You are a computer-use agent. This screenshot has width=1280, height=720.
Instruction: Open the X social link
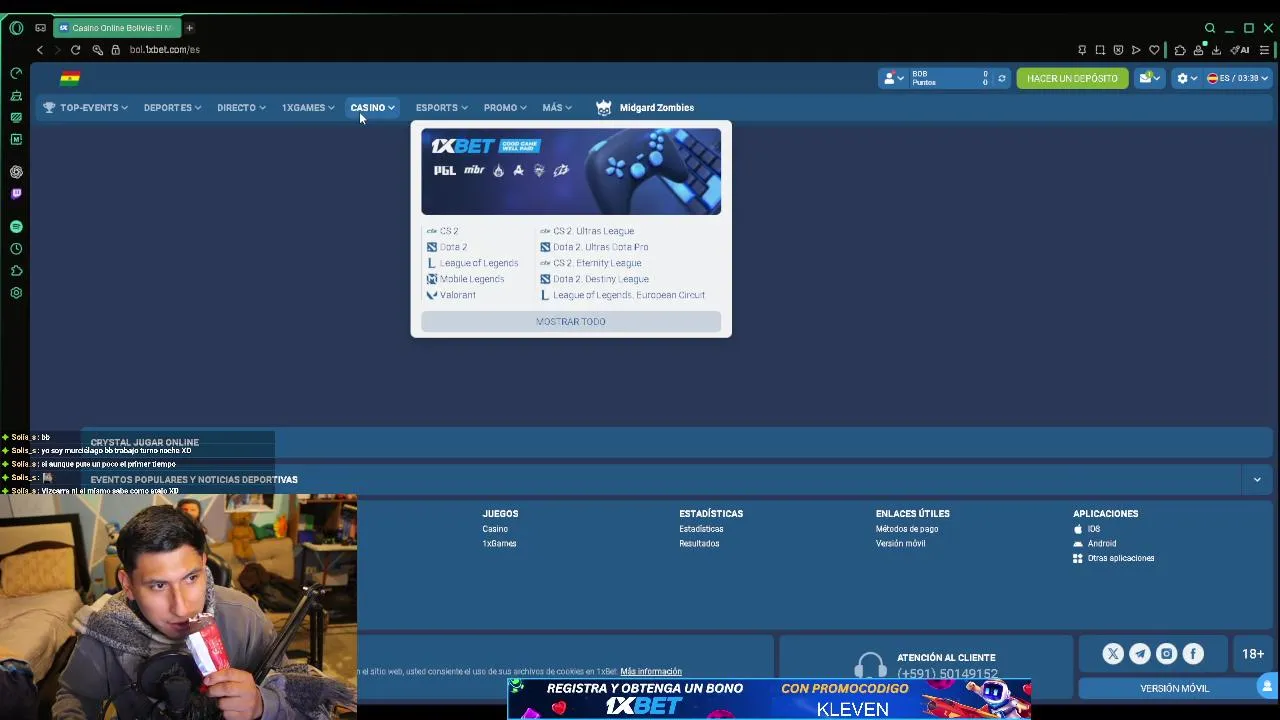click(x=1113, y=654)
